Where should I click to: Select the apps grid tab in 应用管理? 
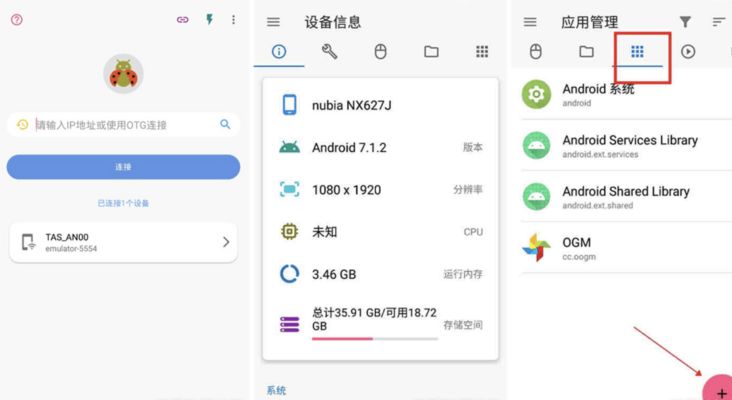[x=637, y=51]
